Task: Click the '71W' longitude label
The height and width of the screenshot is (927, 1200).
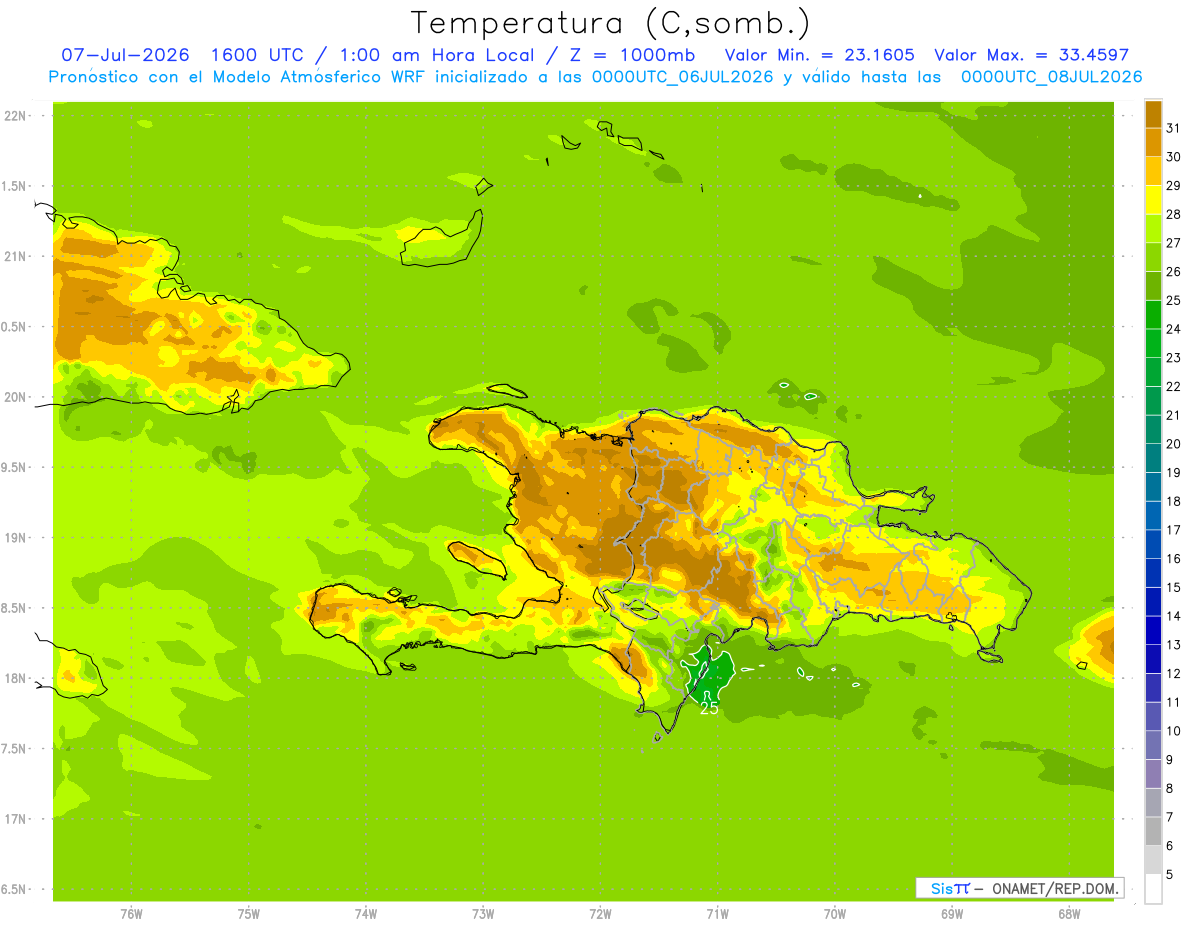Action: tap(717, 914)
